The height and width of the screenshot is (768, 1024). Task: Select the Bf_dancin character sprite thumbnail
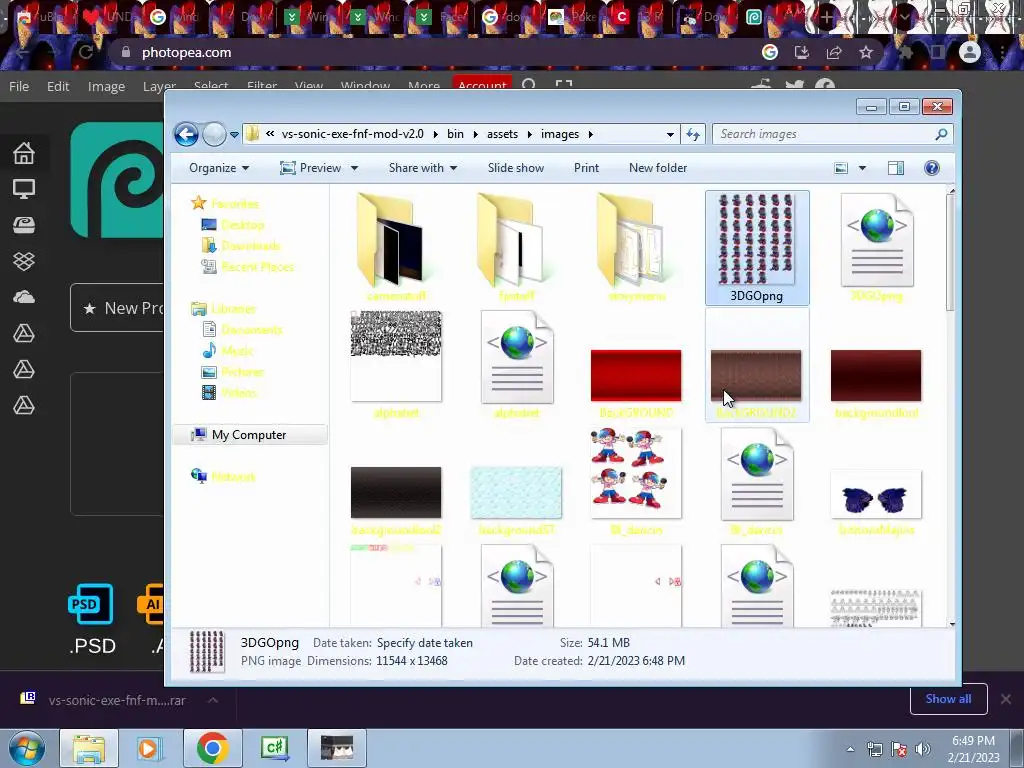point(636,473)
